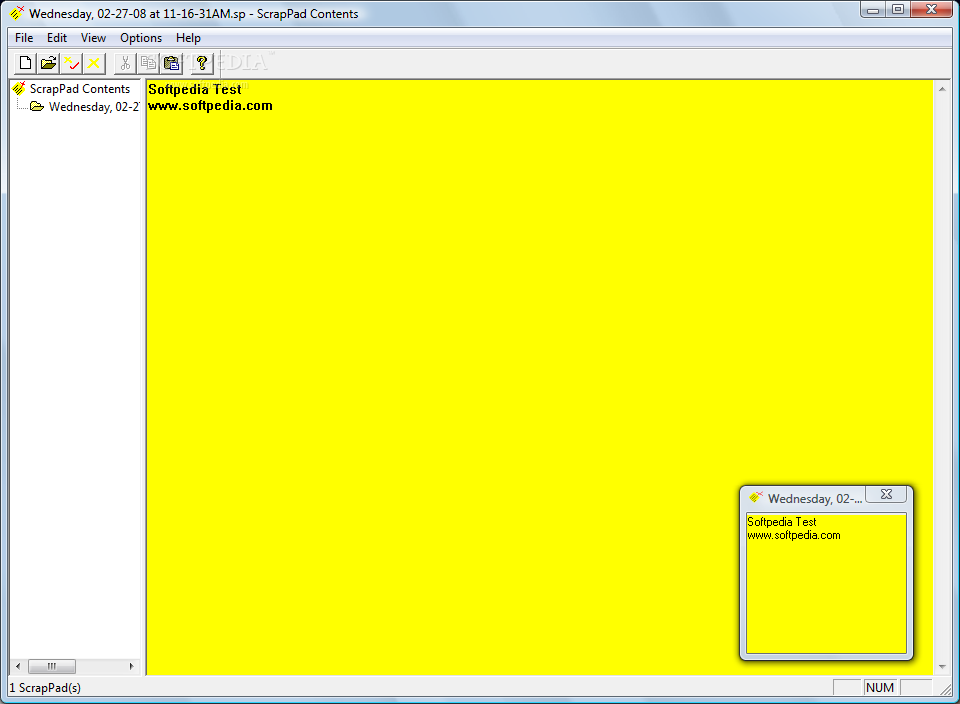Screen dimensions: 960x704
Task: Minimize the ScrapPad main window
Action: pos(873,9)
